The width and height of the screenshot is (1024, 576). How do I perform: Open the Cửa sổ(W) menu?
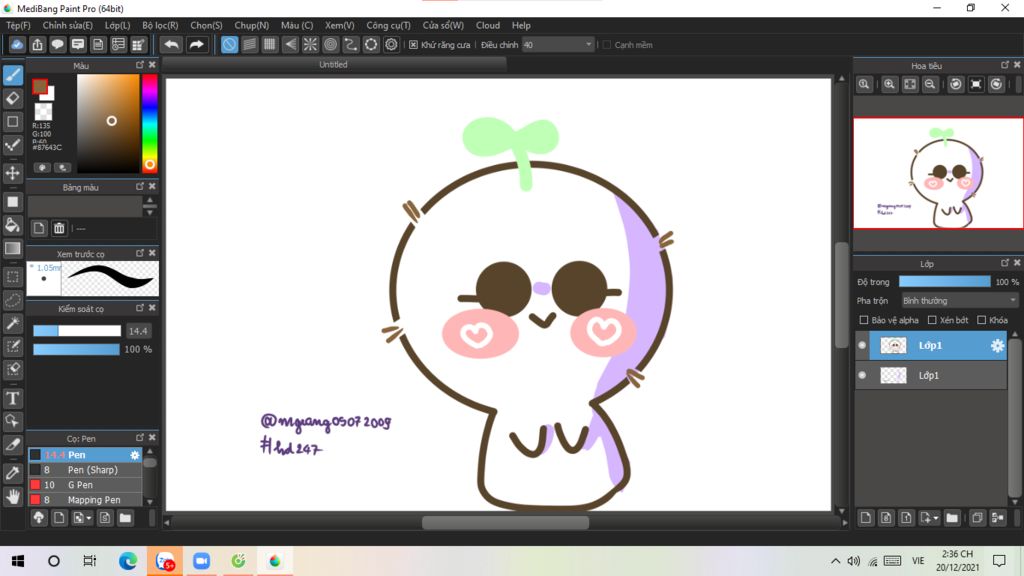[443, 25]
